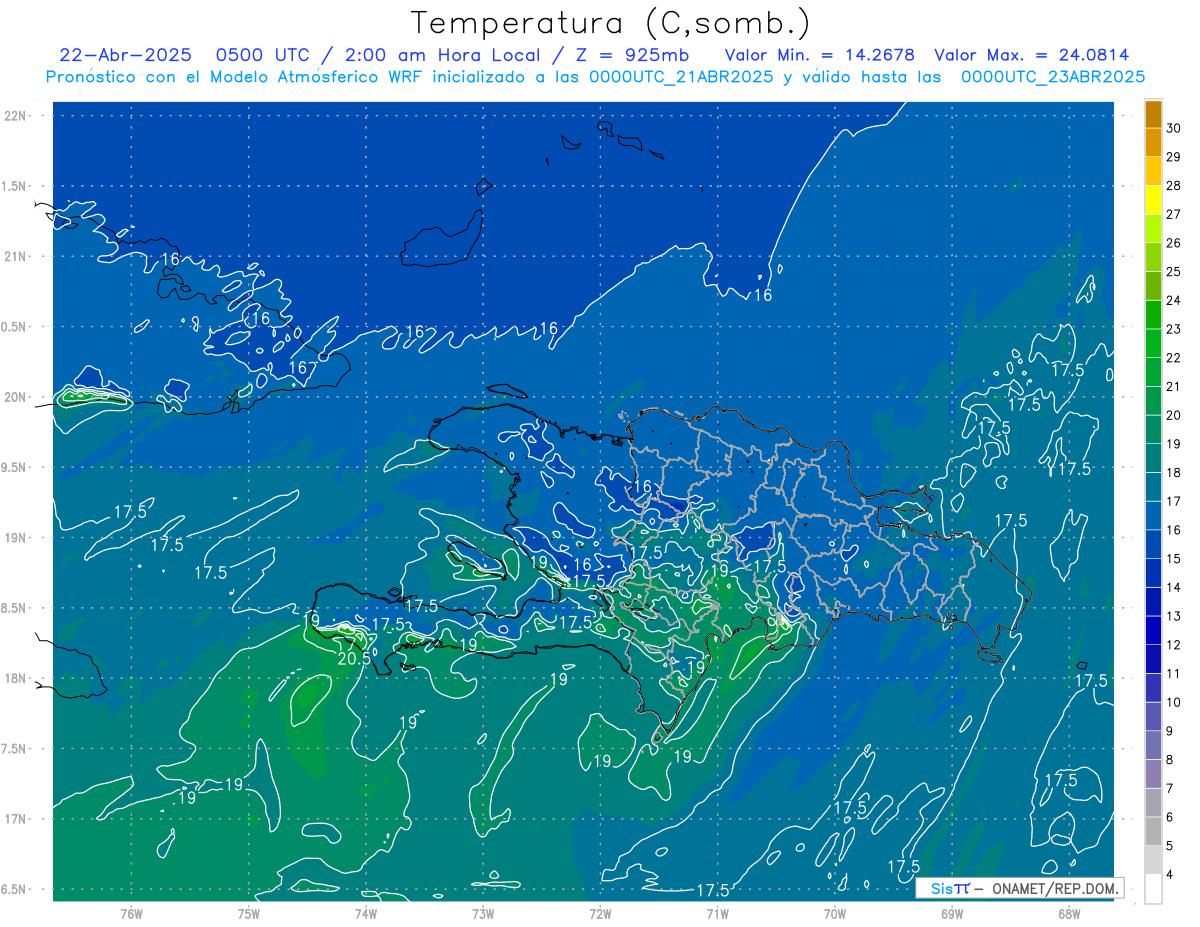The height and width of the screenshot is (927, 1200).
Task: Click the '20N' latitude axis label
Action: tap(14, 397)
